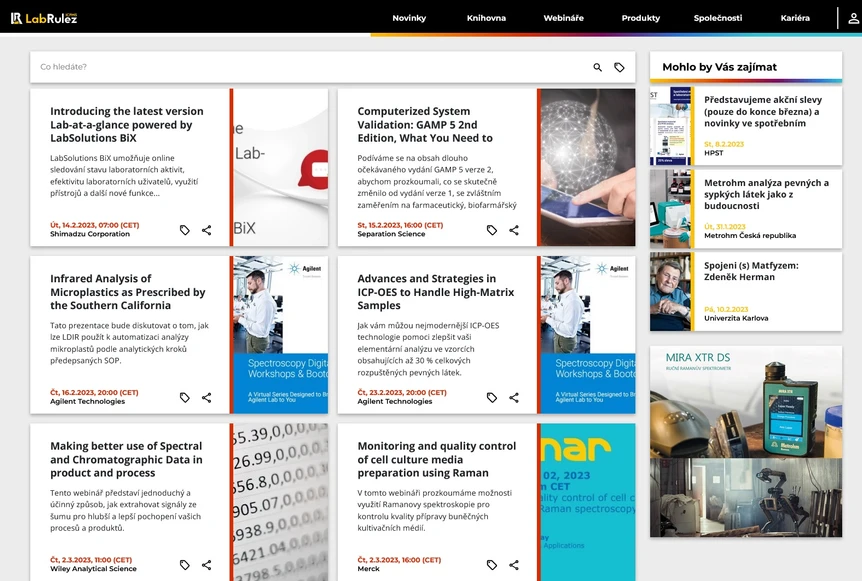
Task: Click tag icon on Shimadzu Corporation card
Action: point(185,230)
